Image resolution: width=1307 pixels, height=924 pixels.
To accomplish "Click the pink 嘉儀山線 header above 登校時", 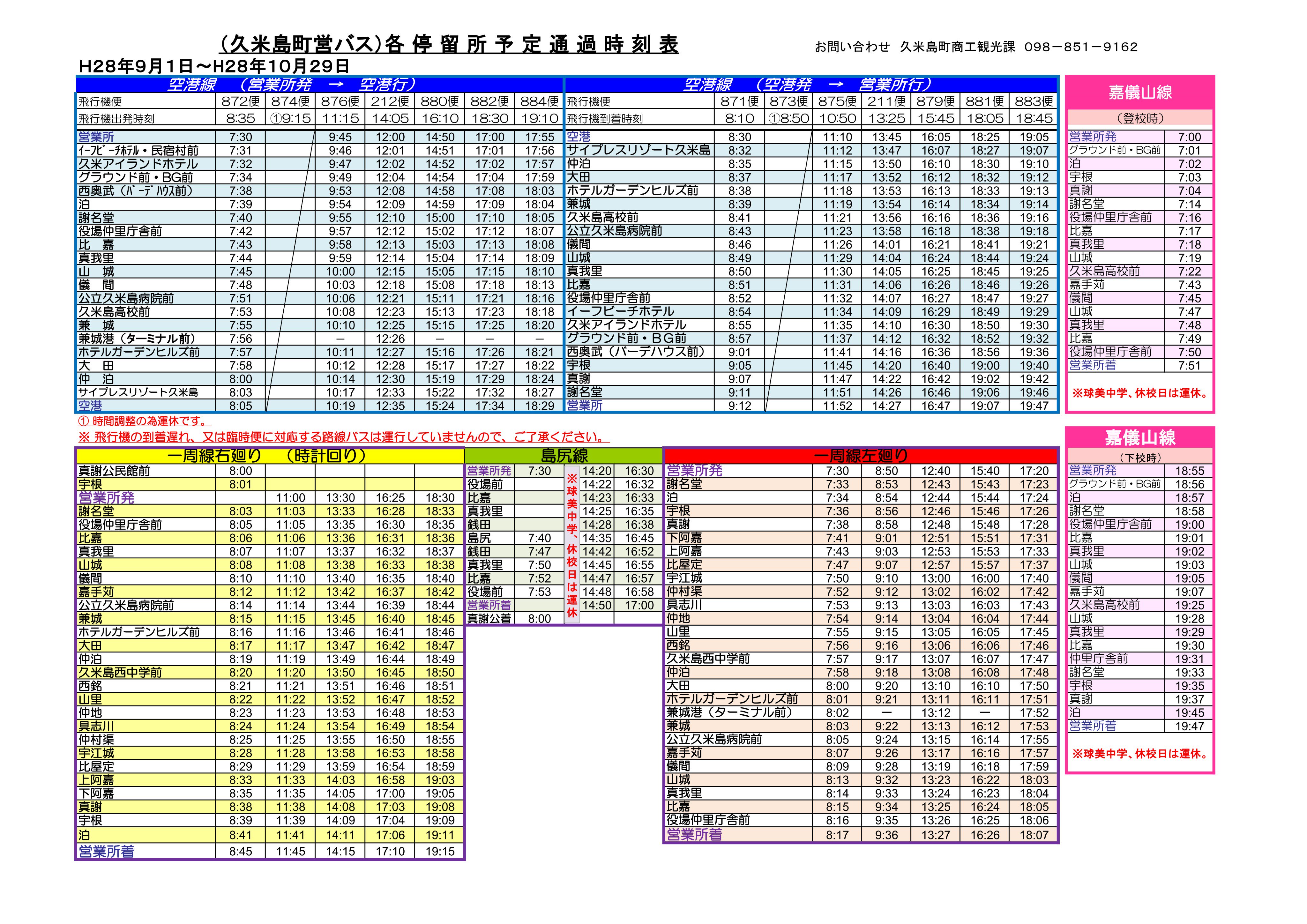I will coord(1140,92).
